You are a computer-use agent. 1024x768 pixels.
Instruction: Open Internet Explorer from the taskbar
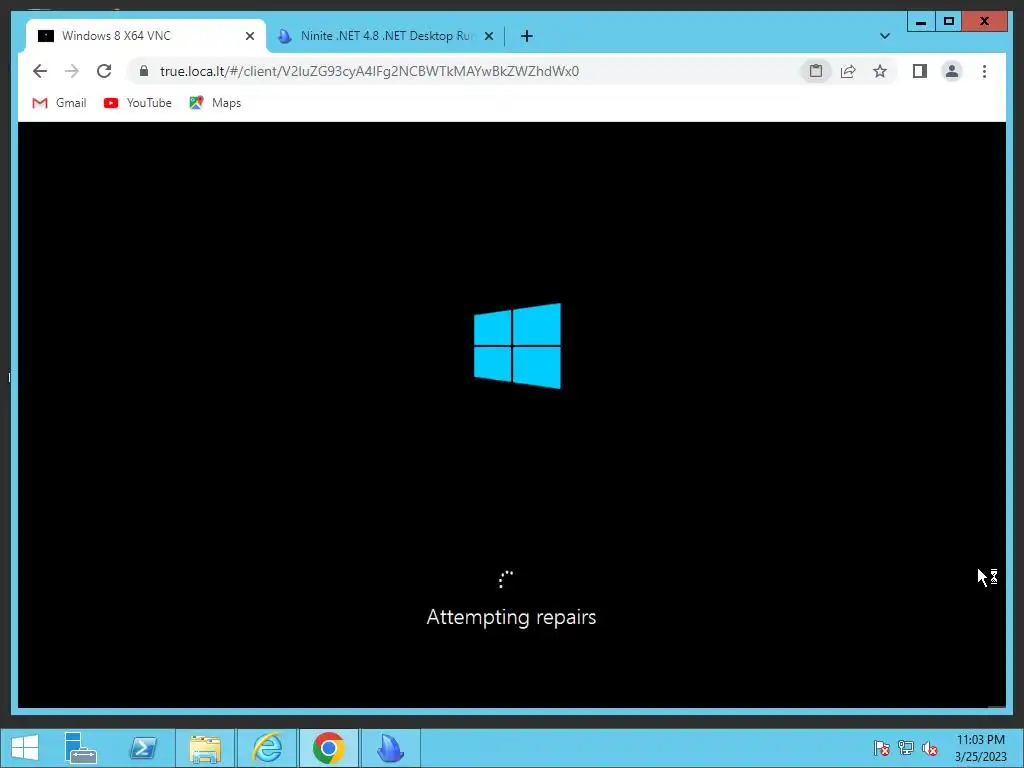pos(267,748)
